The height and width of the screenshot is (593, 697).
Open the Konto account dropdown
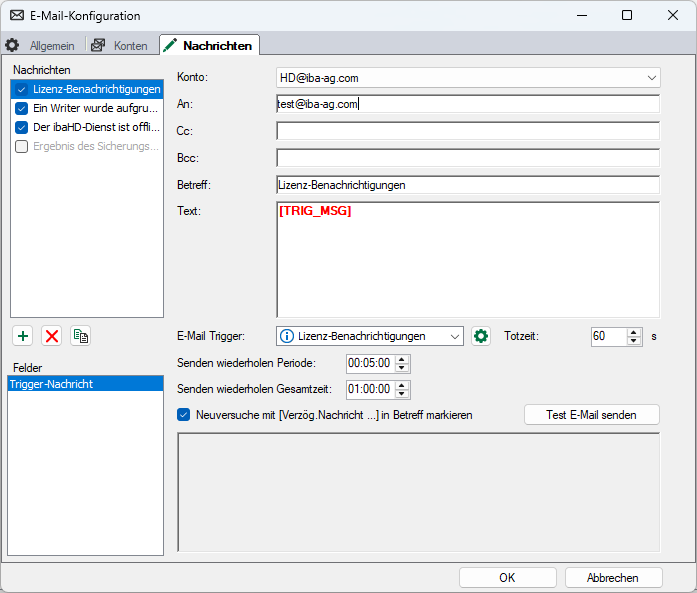pyautogui.click(x=652, y=78)
